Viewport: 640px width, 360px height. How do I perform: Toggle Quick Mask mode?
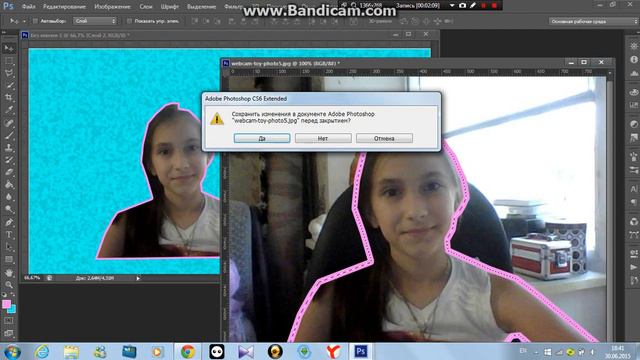[x=9, y=321]
